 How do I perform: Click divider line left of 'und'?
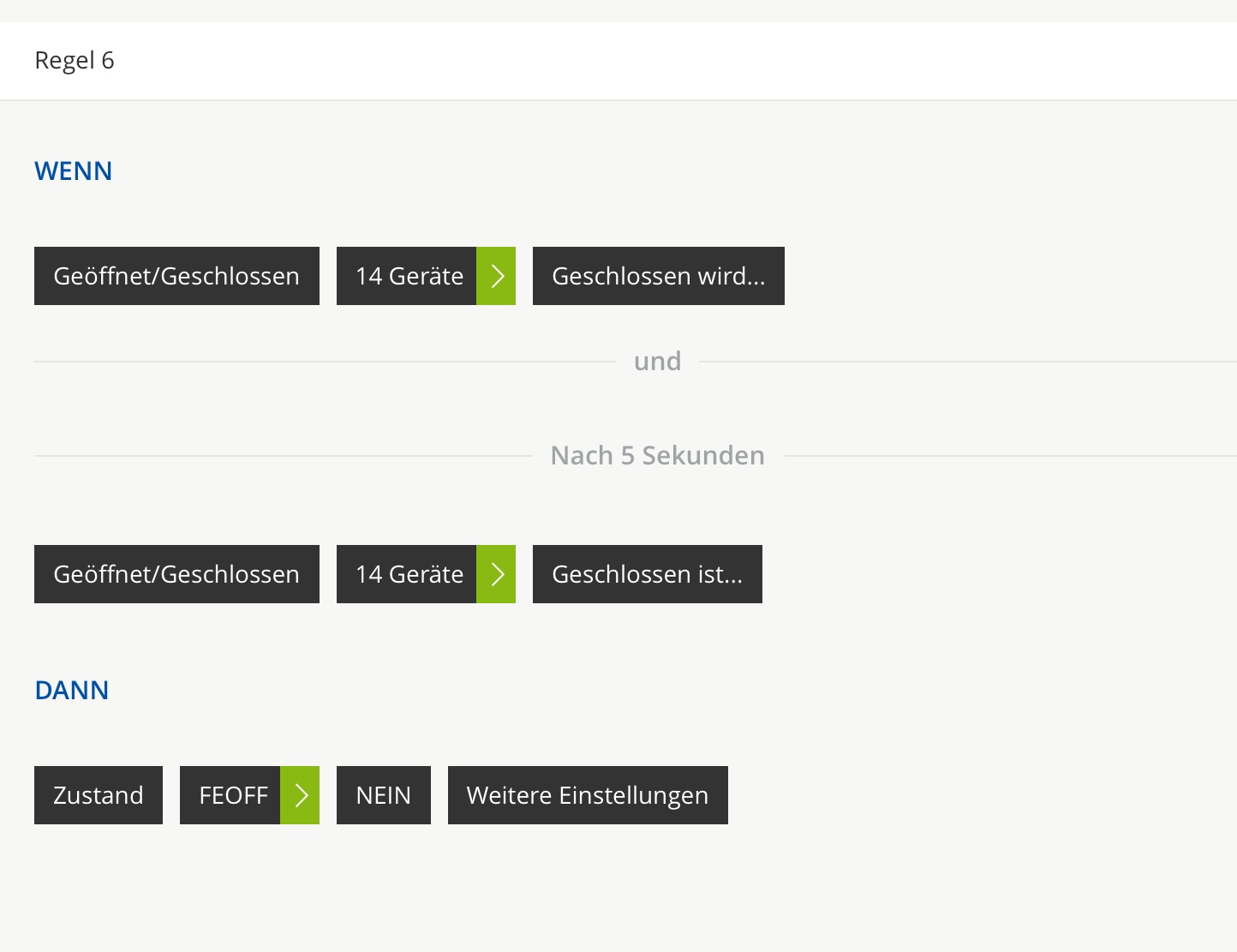click(326, 362)
